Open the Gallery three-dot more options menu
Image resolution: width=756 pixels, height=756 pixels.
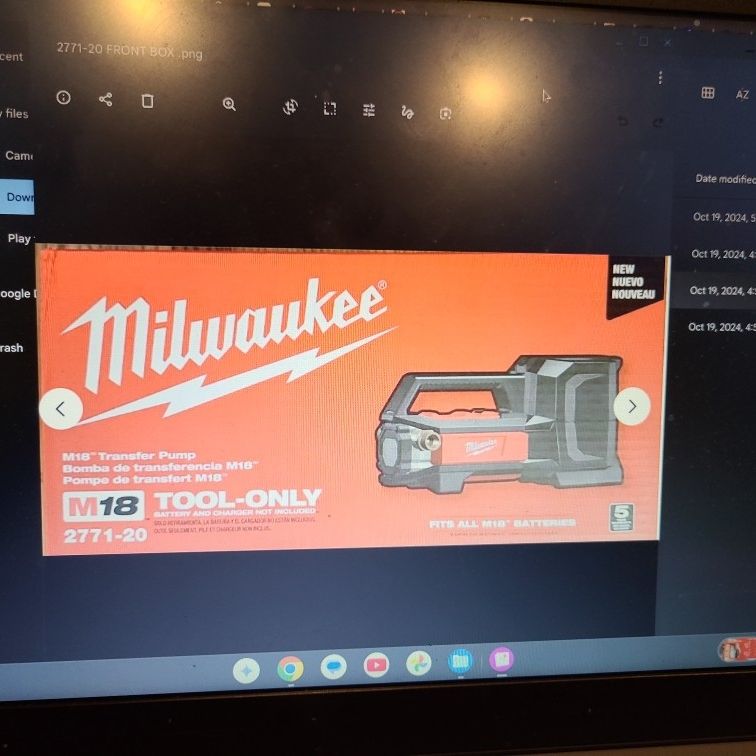pyautogui.click(x=660, y=77)
